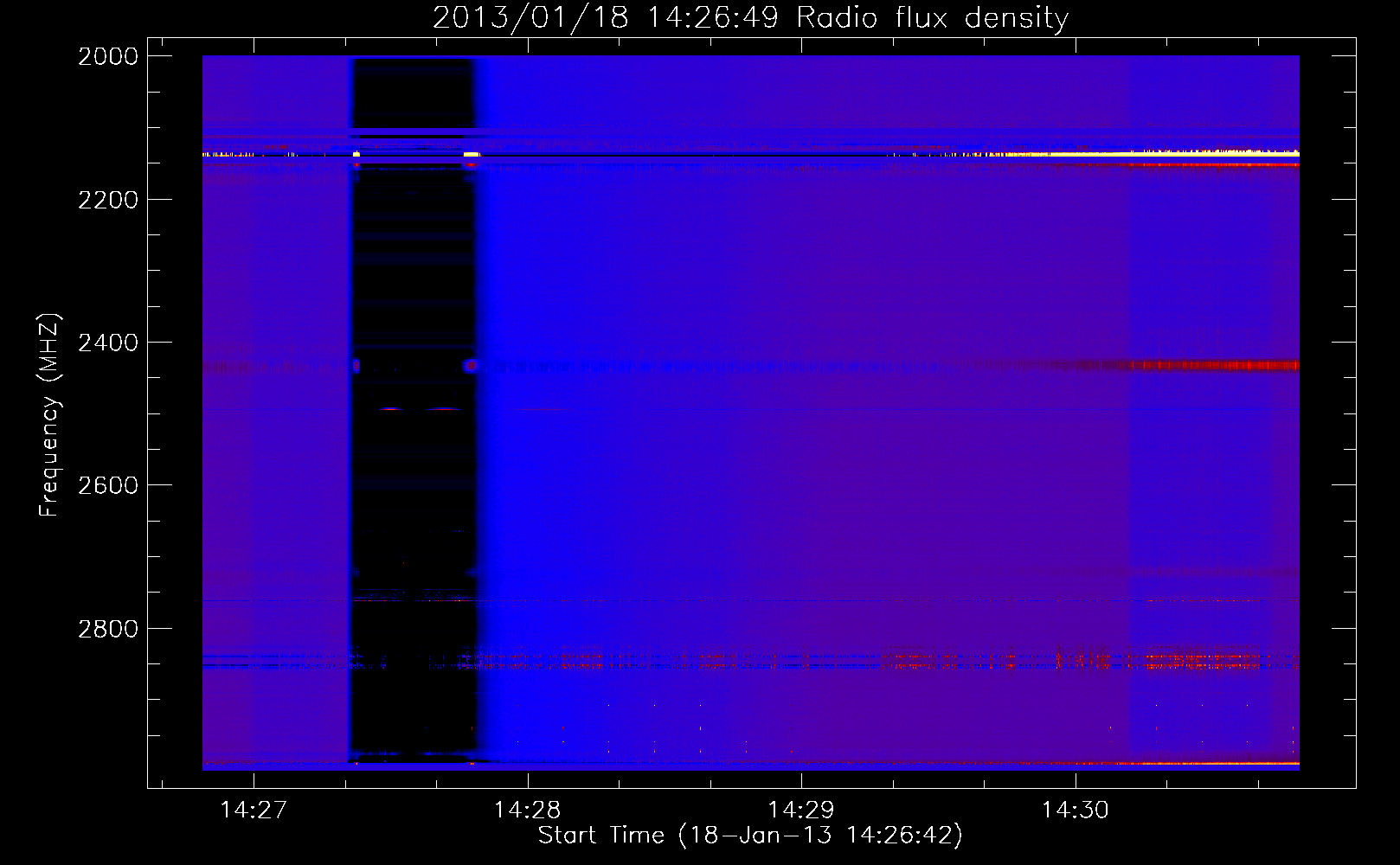Click the plot title "2013/01/18 14:26:49 Radio flux density"

(x=750, y=18)
